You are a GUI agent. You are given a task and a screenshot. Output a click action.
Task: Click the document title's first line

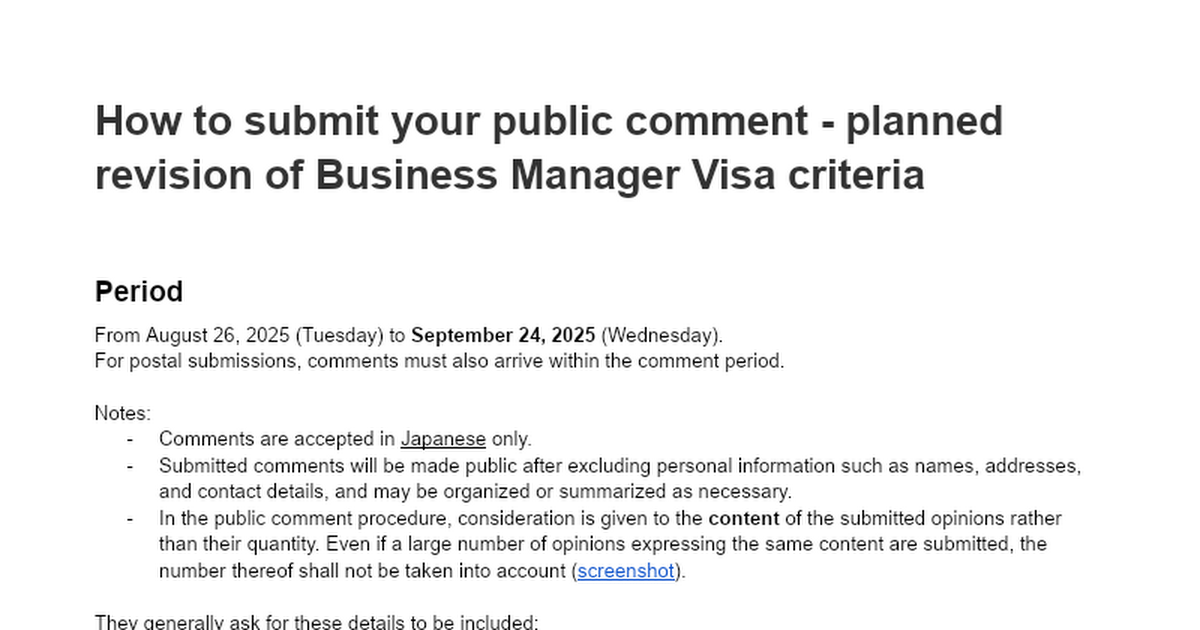pos(548,122)
